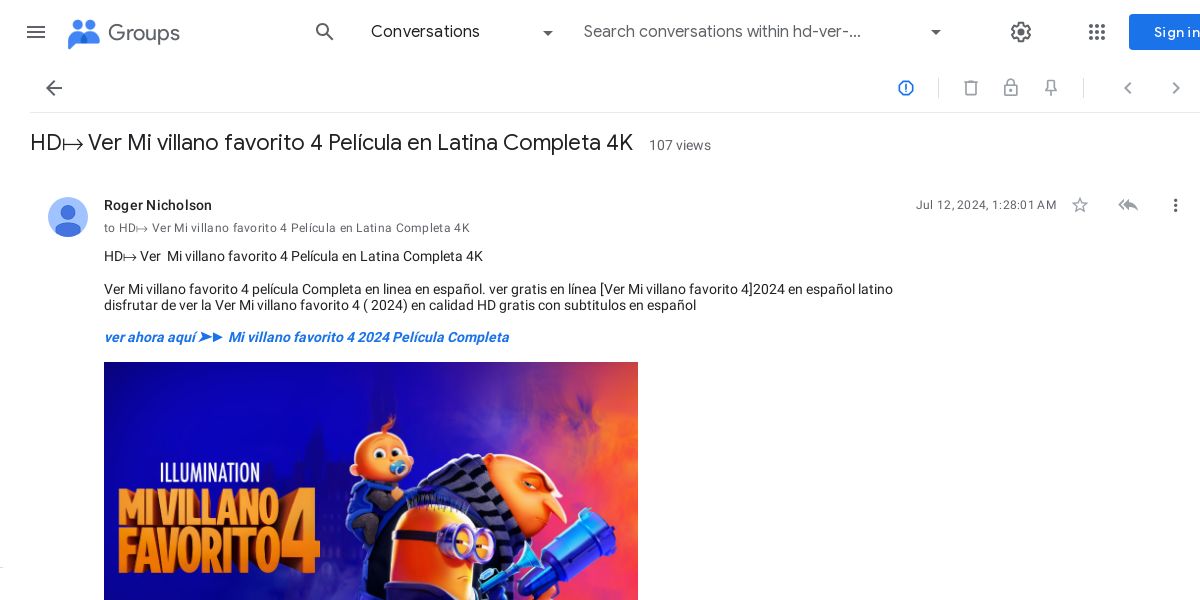This screenshot has height=600, width=1200.
Task: Click the search magnifier icon
Action: 325,32
